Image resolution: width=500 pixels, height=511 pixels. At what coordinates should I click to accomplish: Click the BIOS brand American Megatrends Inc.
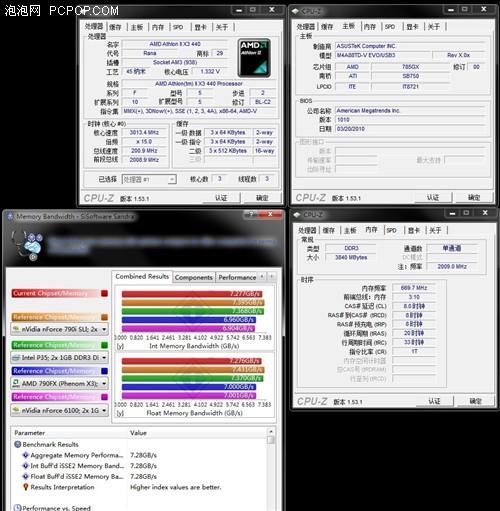[409, 111]
